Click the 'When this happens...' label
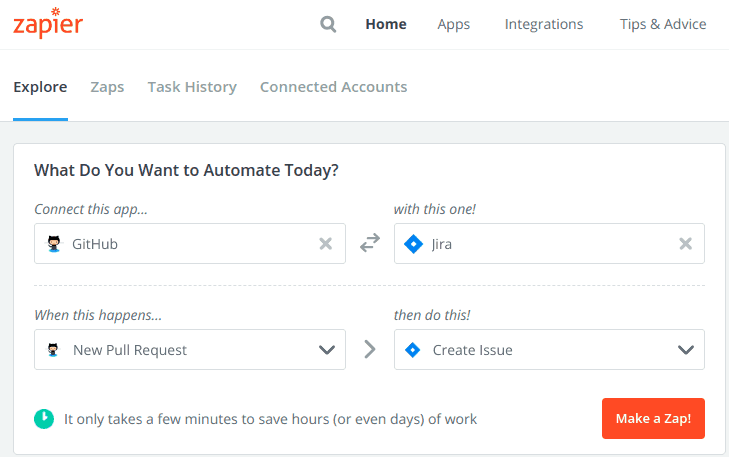This screenshot has height=457, width=729. click(98, 316)
